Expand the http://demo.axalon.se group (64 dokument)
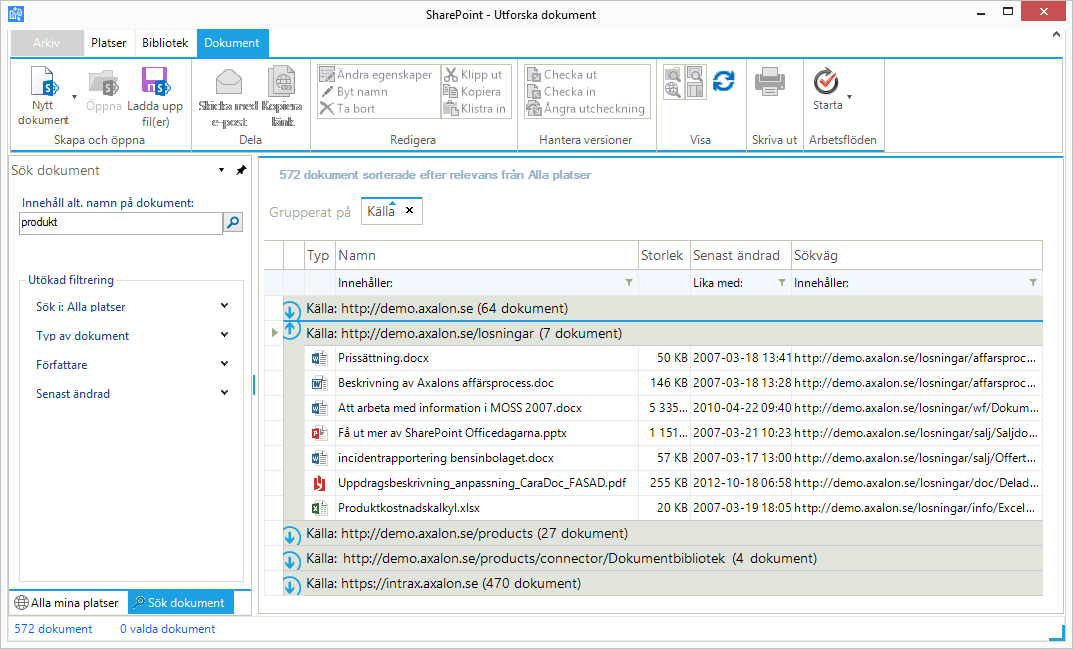1073x649 pixels. point(290,311)
